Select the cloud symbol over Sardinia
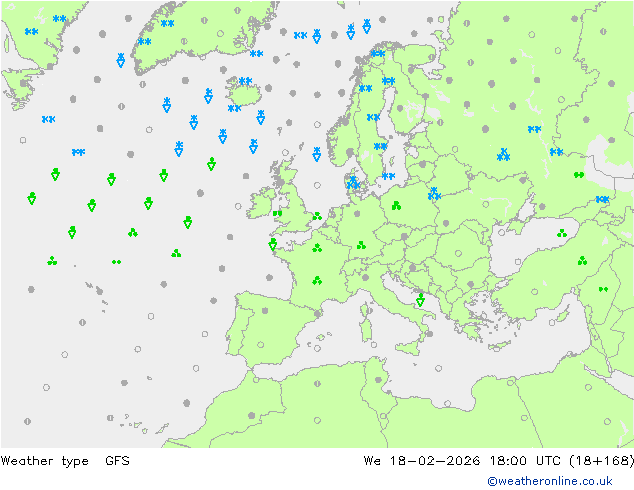The width and height of the screenshot is (634, 490). point(370,311)
